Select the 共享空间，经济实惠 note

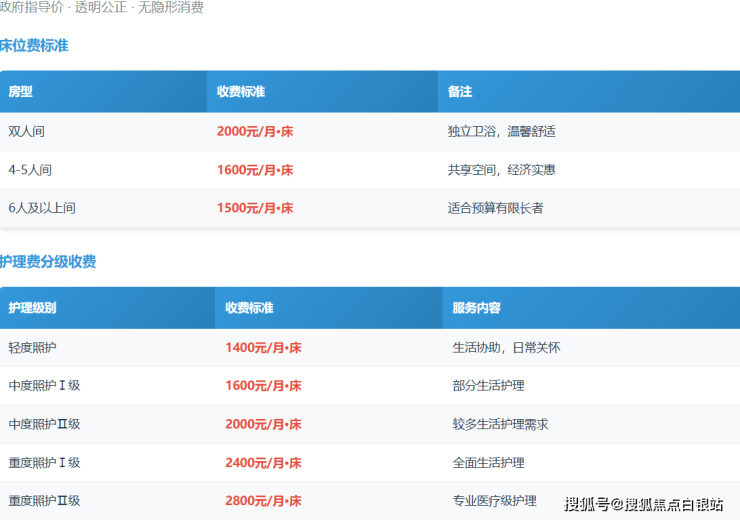tap(501, 170)
